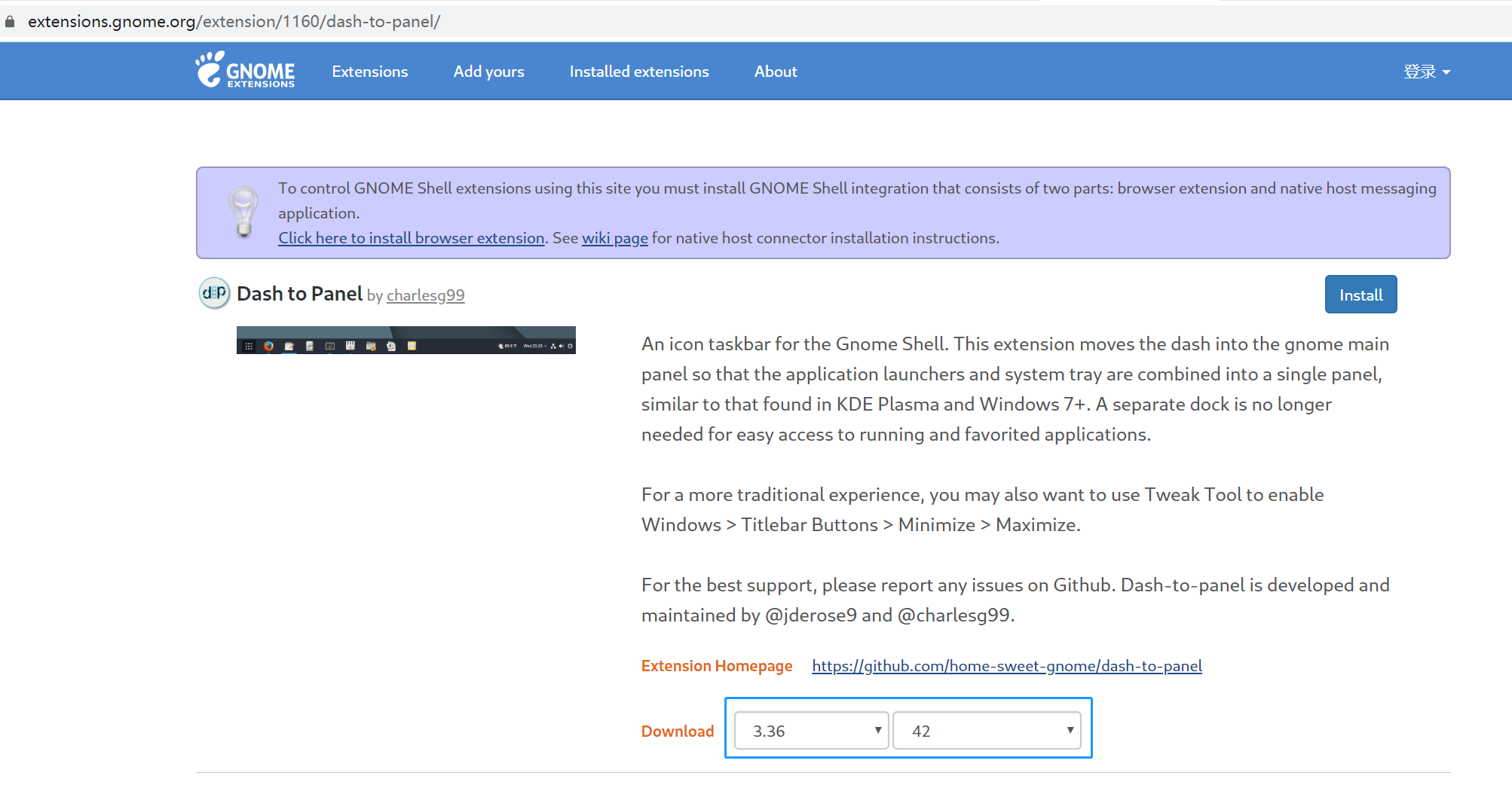Click here to install browser extension link
This screenshot has width=1512, height=785.
click(412, 238)
